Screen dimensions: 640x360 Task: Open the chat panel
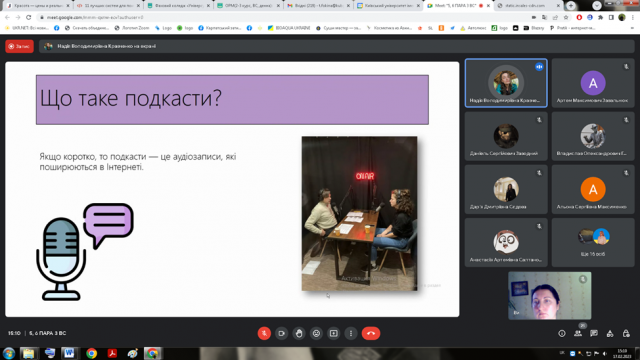pos(594,333)
